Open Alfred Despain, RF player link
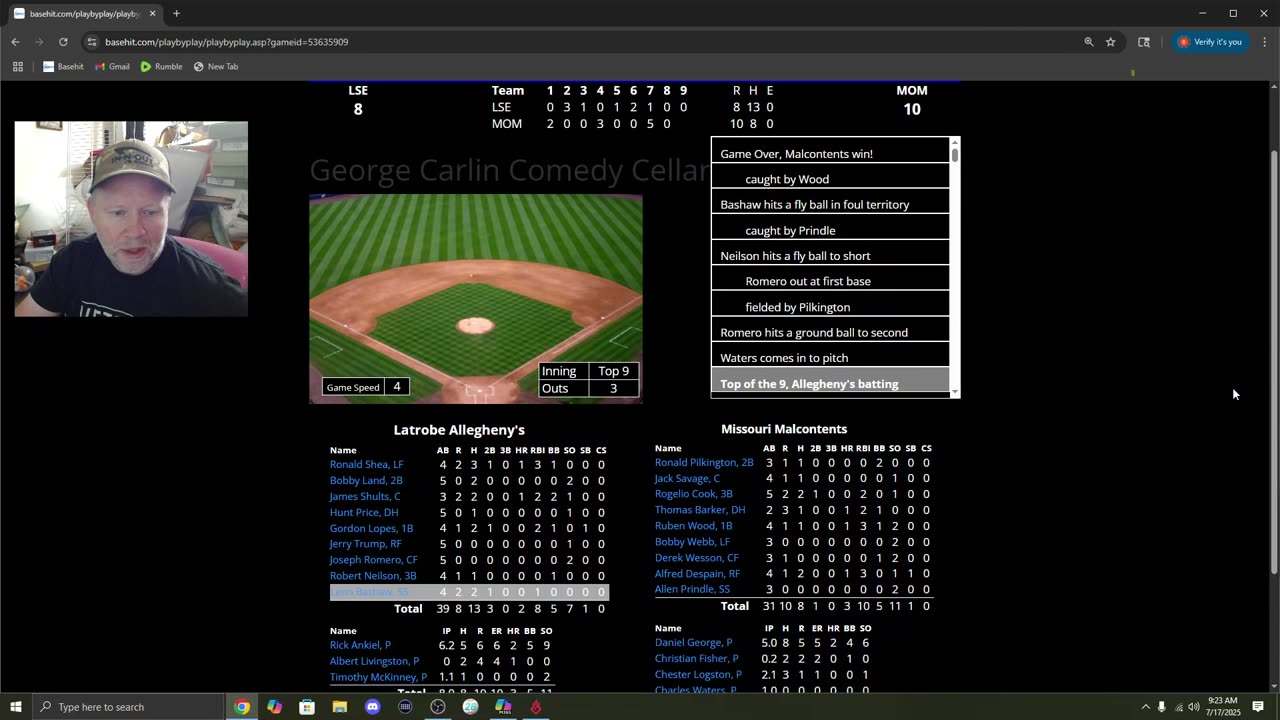 (697, 574)
